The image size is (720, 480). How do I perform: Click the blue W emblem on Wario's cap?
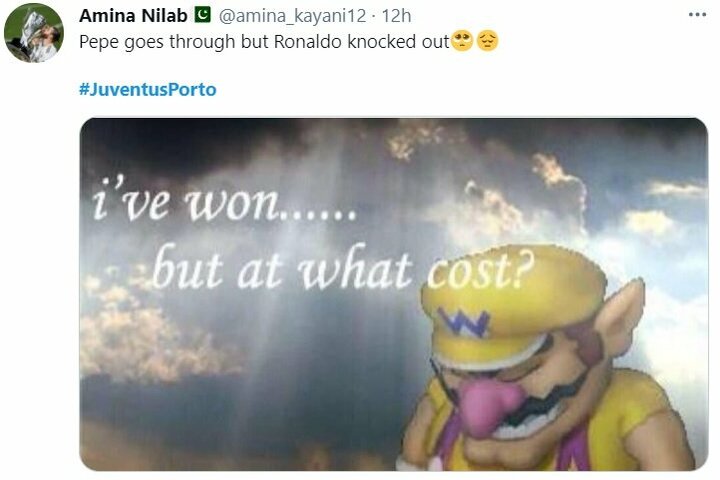[464, 322]
